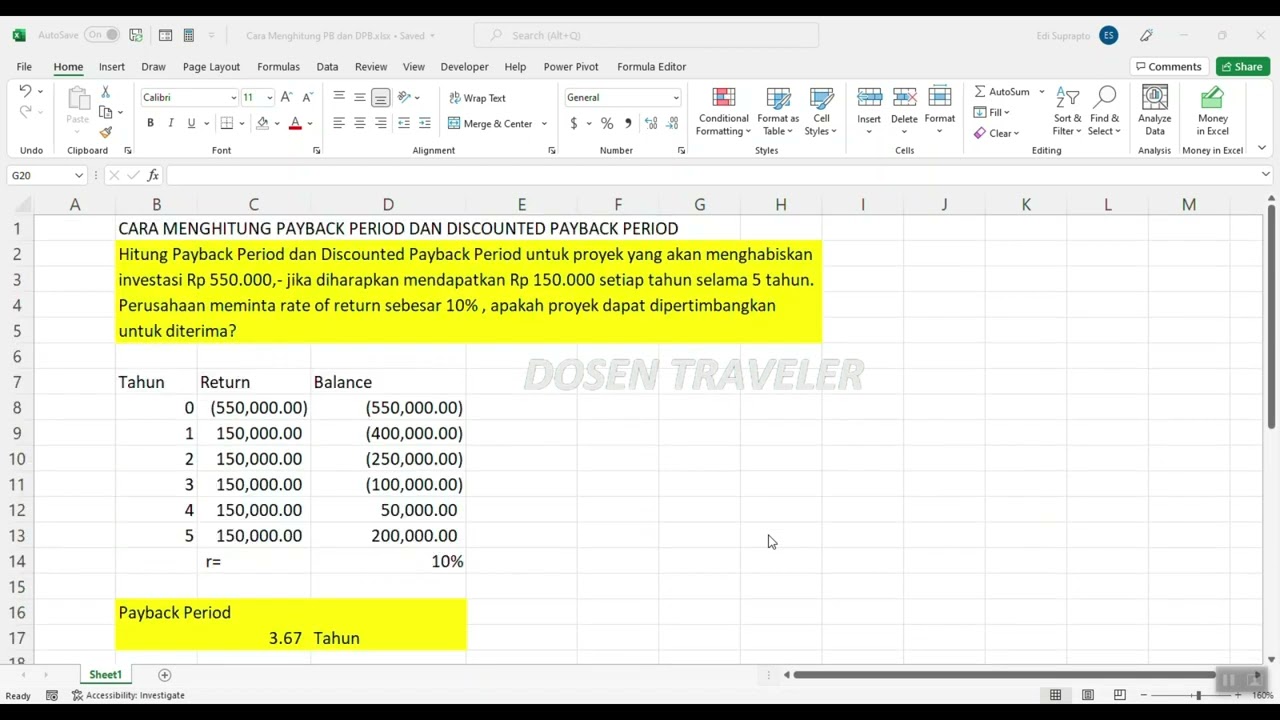The image size is (1280, 720).
Task: Expand Format as Table options
Action: (x=778, y=111)
